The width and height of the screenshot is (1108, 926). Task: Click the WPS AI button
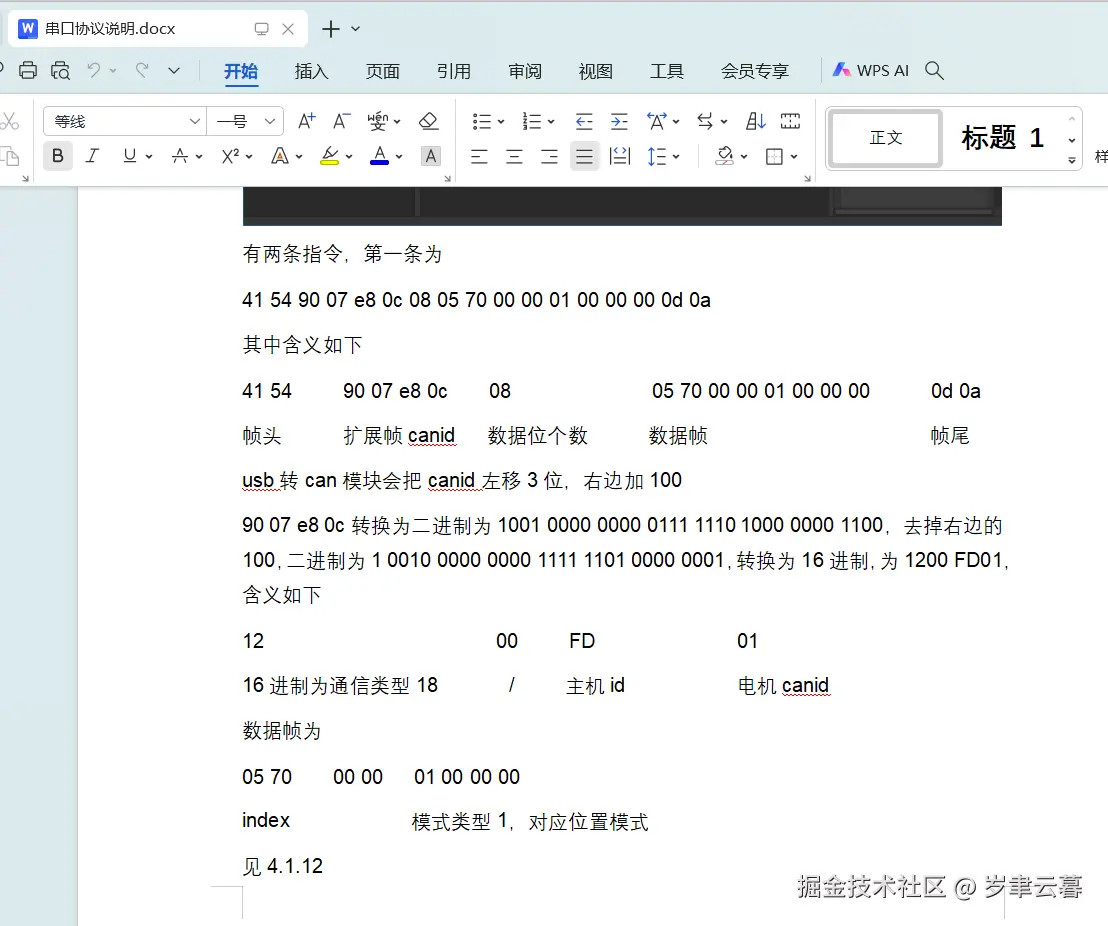(x=869, y=70)
